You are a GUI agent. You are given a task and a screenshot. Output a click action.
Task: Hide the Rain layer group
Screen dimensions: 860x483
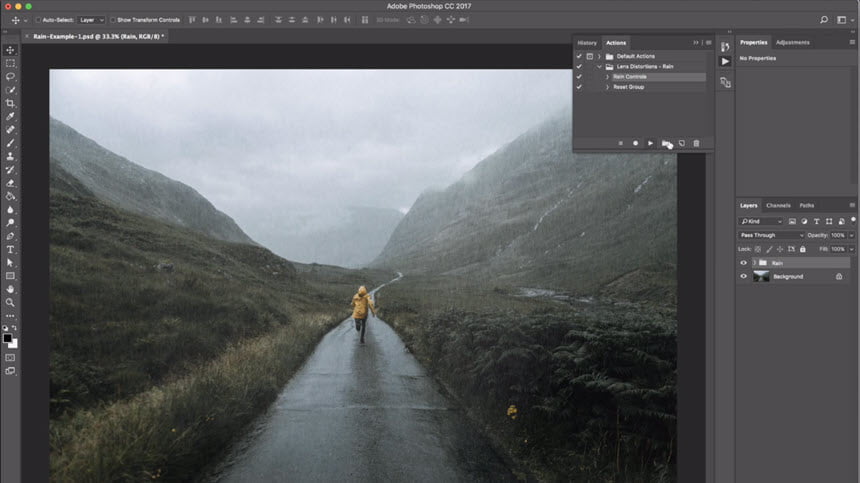(744, 263)
